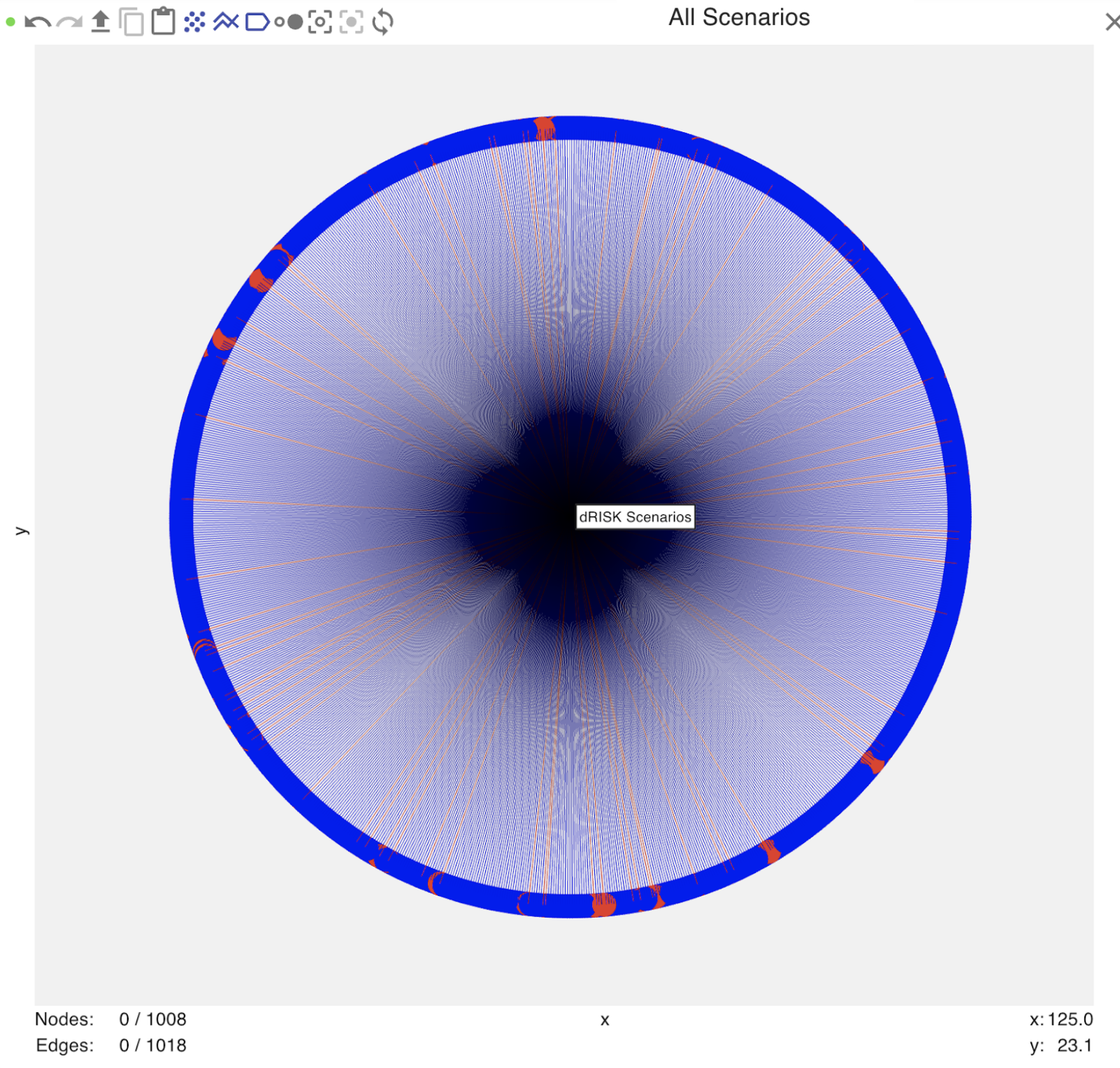
Task: Click the redo arrow icon
Action: coord(69,22)
